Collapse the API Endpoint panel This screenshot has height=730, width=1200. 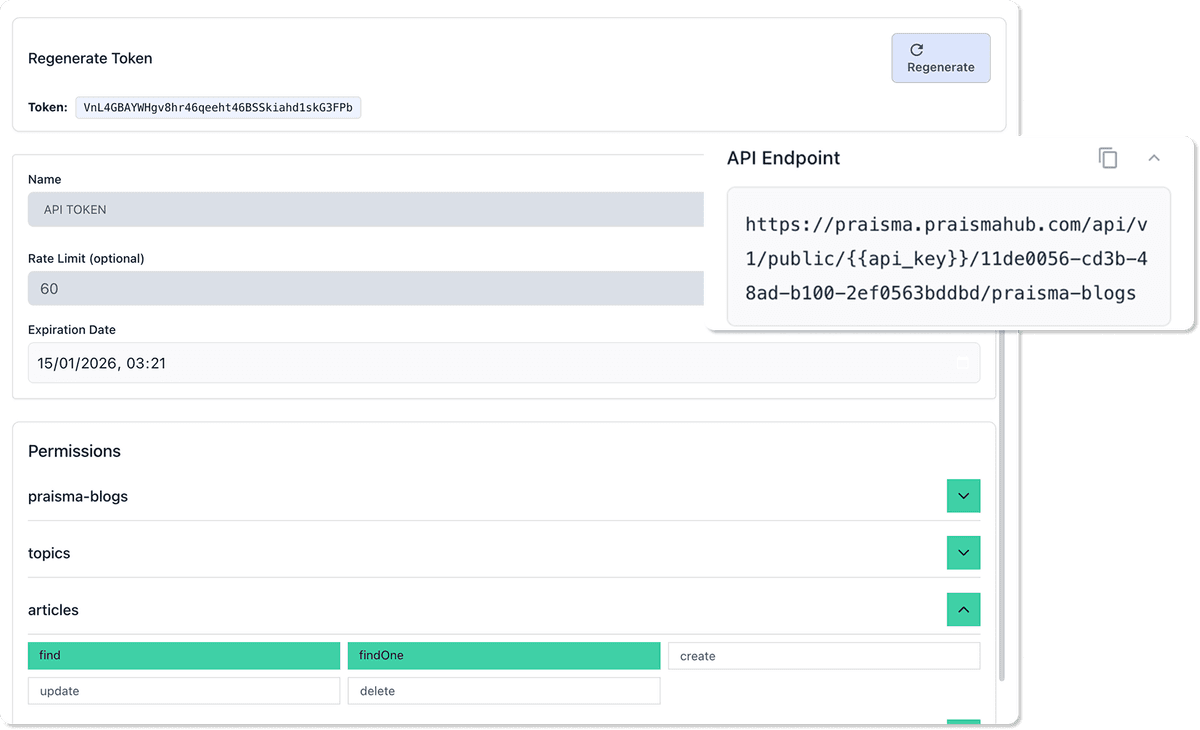(x=1154, y=158)
